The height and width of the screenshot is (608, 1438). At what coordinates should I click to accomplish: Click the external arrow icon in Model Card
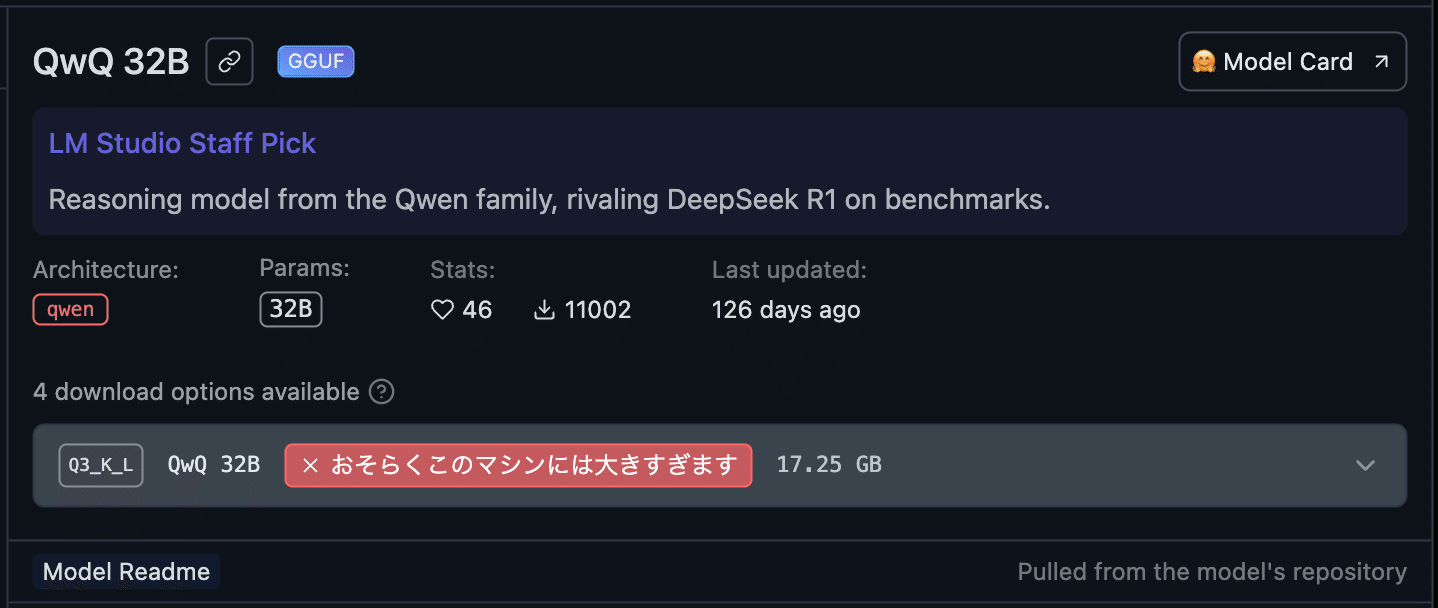pyautogui.click(x=1381, y=62)
